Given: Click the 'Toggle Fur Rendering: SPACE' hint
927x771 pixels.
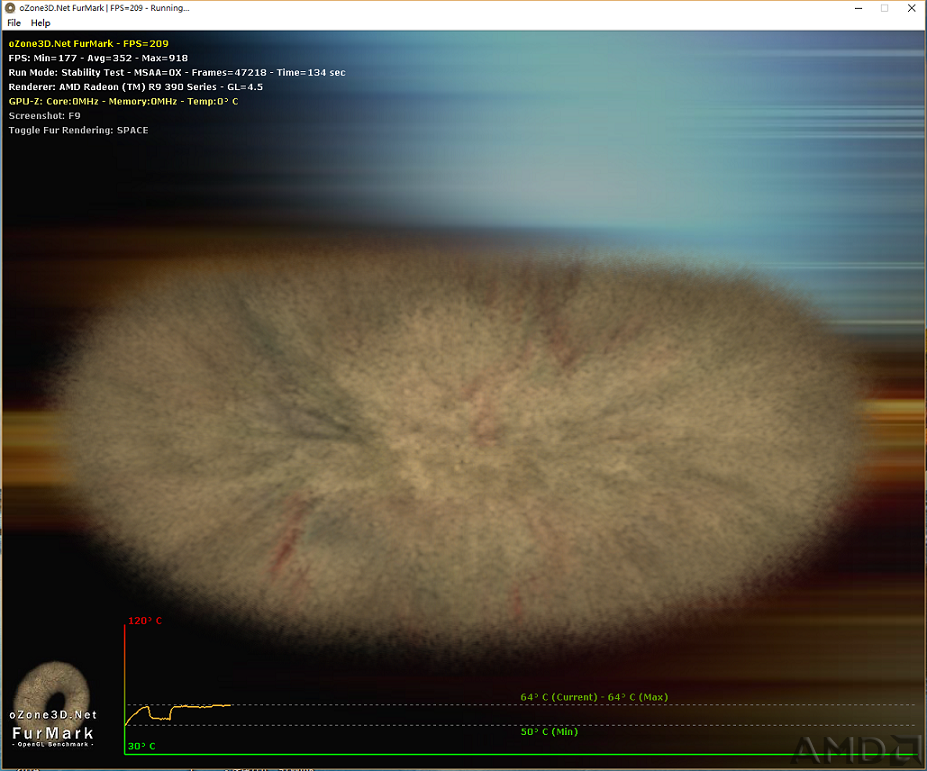Looking at the screenshot, I should click(x=78, y=130).
